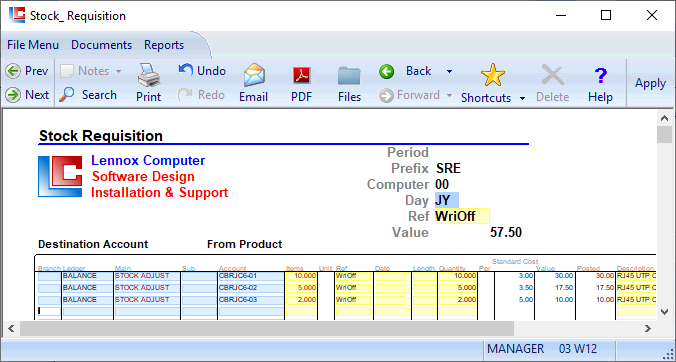This screenshot has width=676, height=362.
Task: Open the File Menu
Action: coord(33,45)
